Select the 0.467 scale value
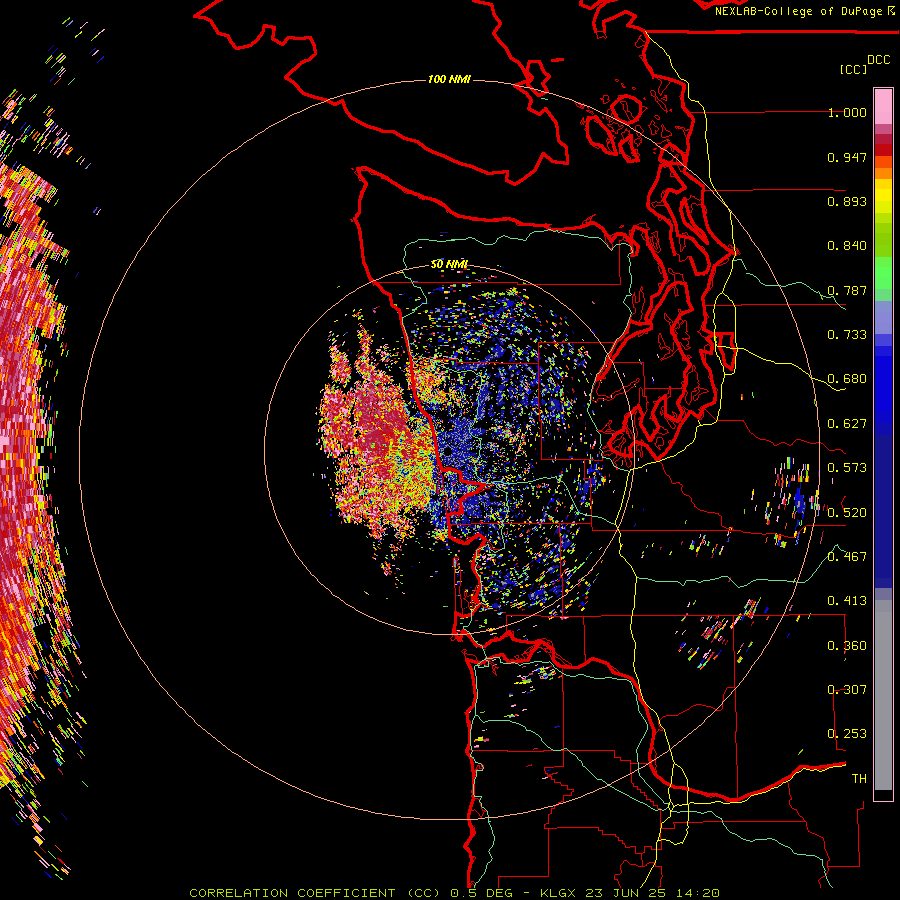900x900 pixels. pyautogui.click(x=847, y=557)
